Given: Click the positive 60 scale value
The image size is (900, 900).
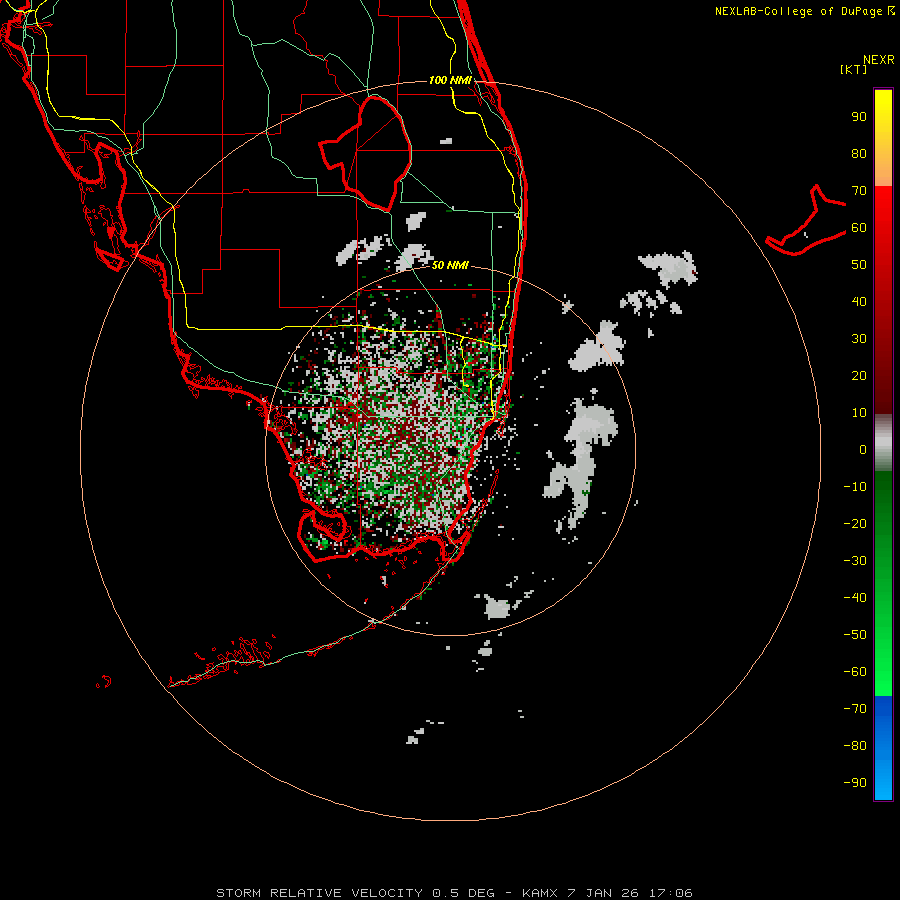Looking at the screenshot, I should (859, 228).
